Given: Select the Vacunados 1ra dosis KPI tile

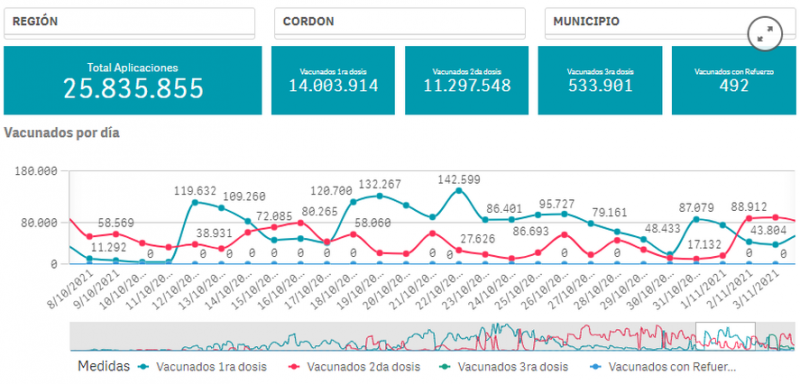Looking at the screenshot, I should click(x=333, y=81).
